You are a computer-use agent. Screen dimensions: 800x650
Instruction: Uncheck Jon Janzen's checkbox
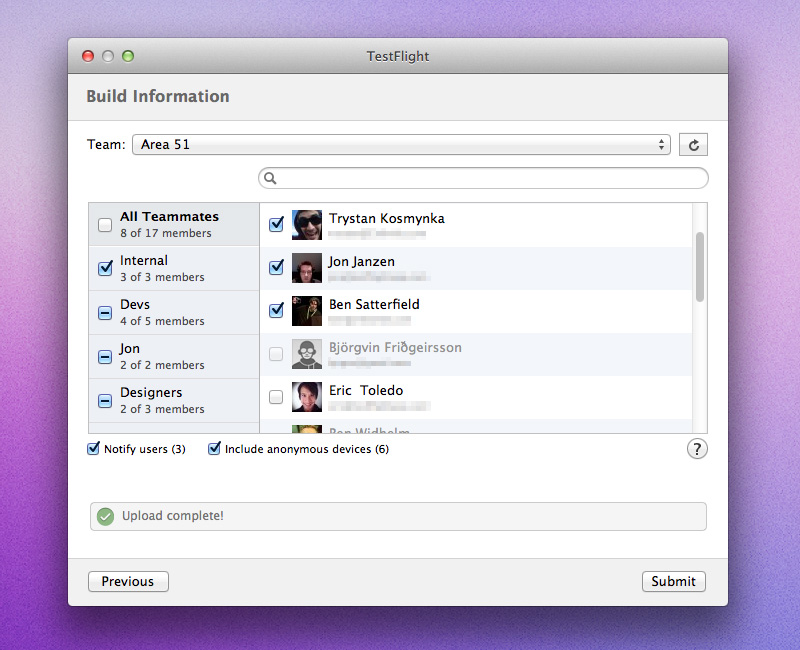click(x=277, y=266)
